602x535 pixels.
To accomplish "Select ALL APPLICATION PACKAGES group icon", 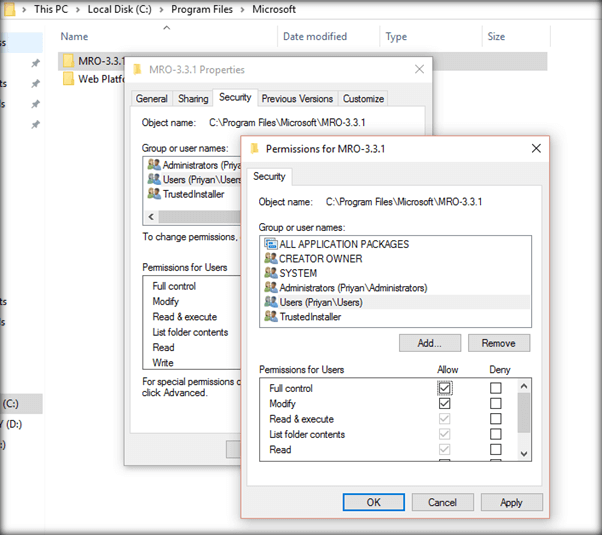I will 271,244.
